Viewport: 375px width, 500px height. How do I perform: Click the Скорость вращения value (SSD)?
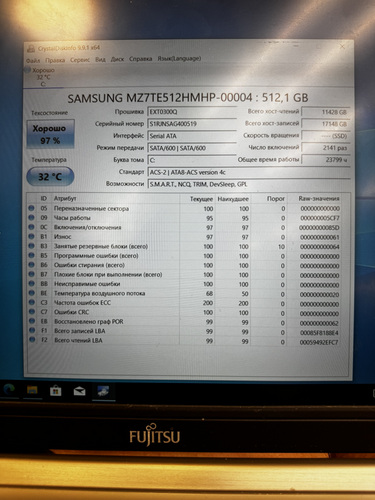click(x=326, y=136)
